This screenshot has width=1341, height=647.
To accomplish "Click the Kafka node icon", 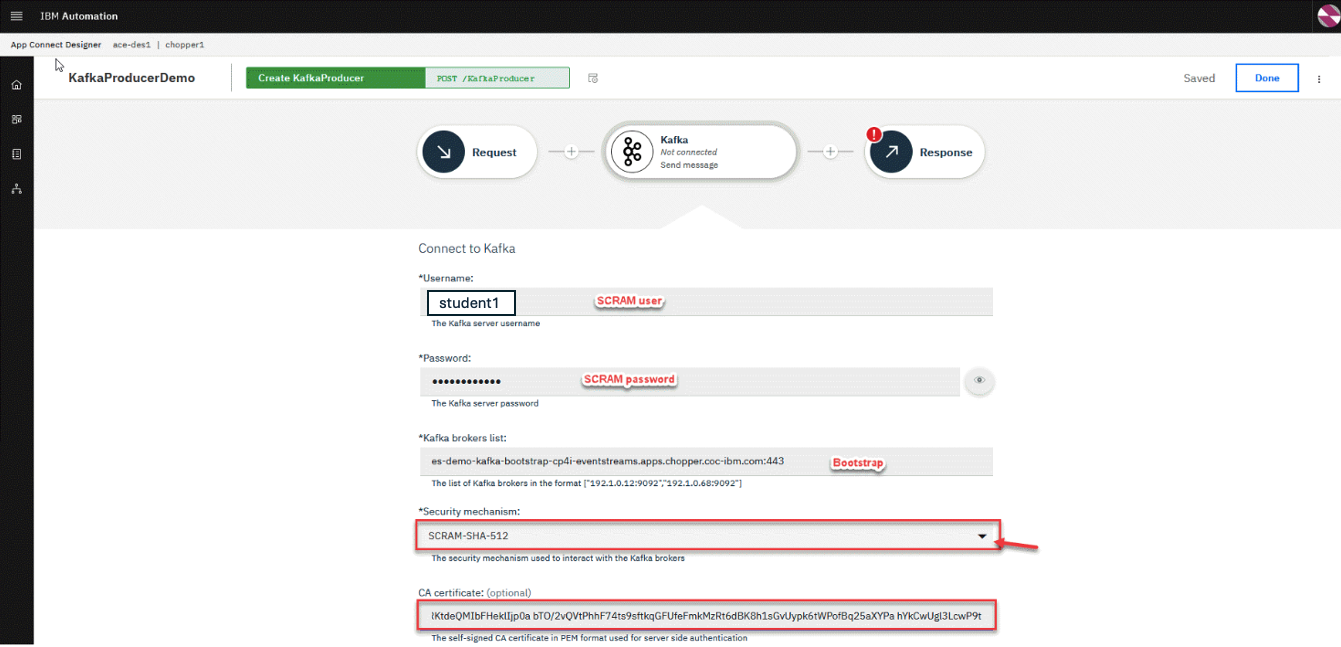I will tap(632, 152).
